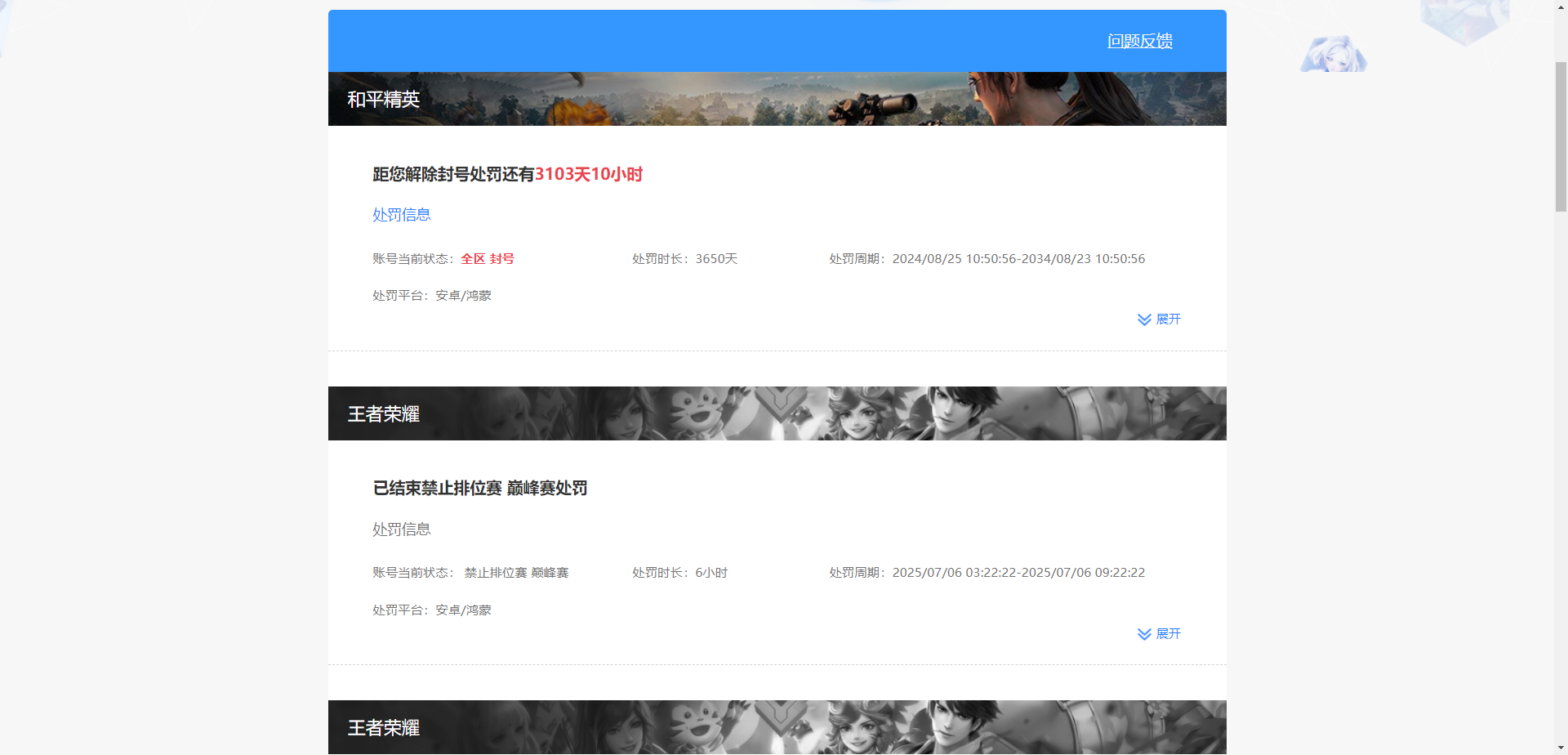Click the punishment period dates for 和平精英
1568x755 pixels.
click(x=1019, y=258)
